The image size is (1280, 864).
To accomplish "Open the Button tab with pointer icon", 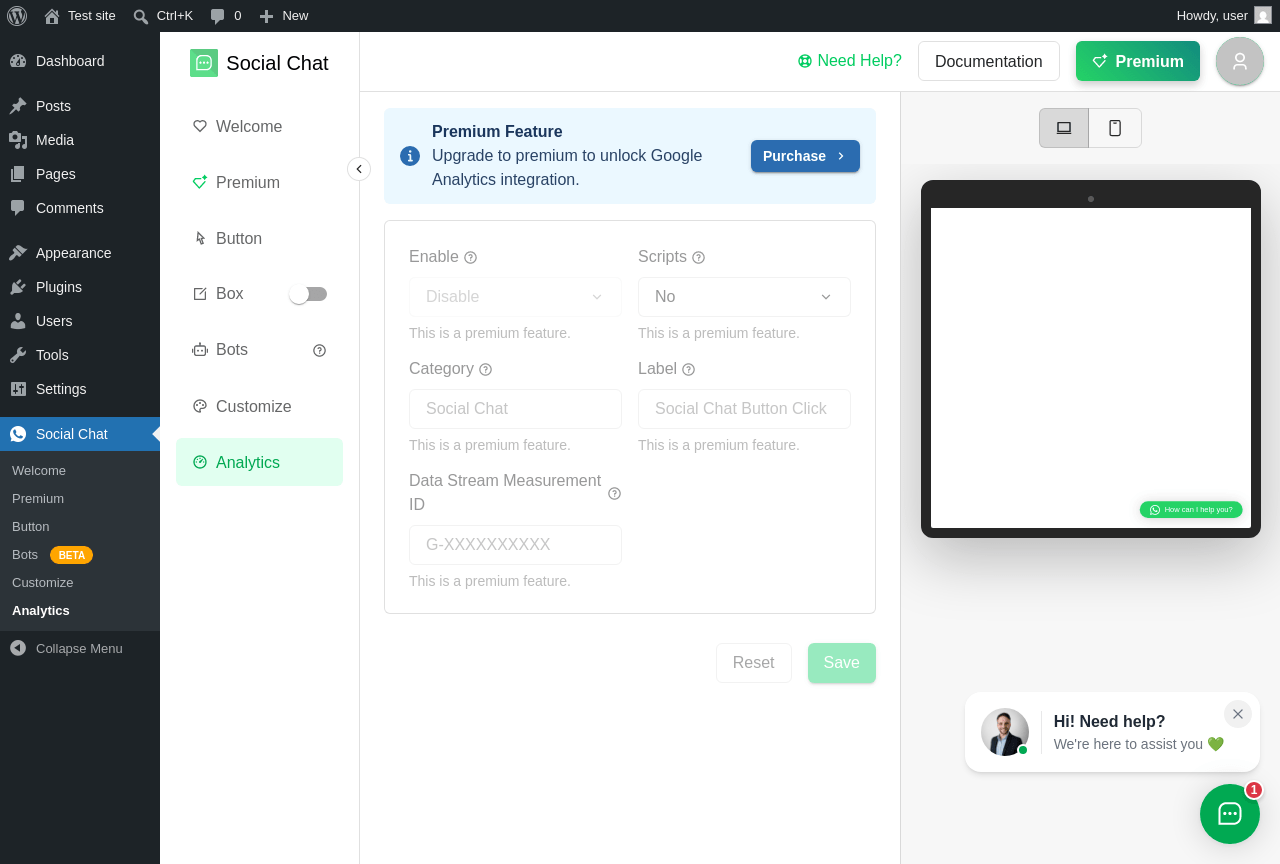I will tap(259, 238).
